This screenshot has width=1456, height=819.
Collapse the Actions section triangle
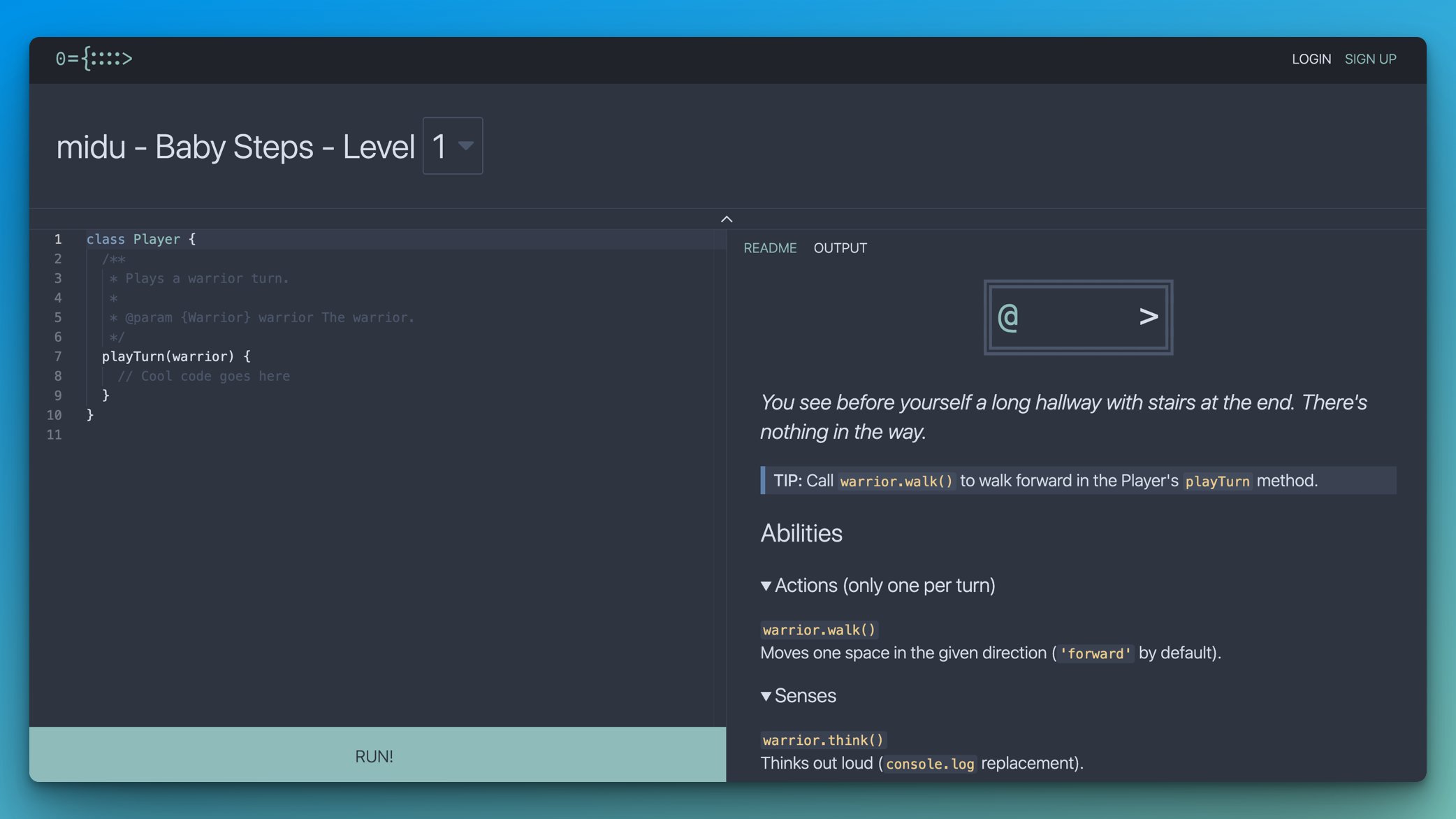coord(766,586)
